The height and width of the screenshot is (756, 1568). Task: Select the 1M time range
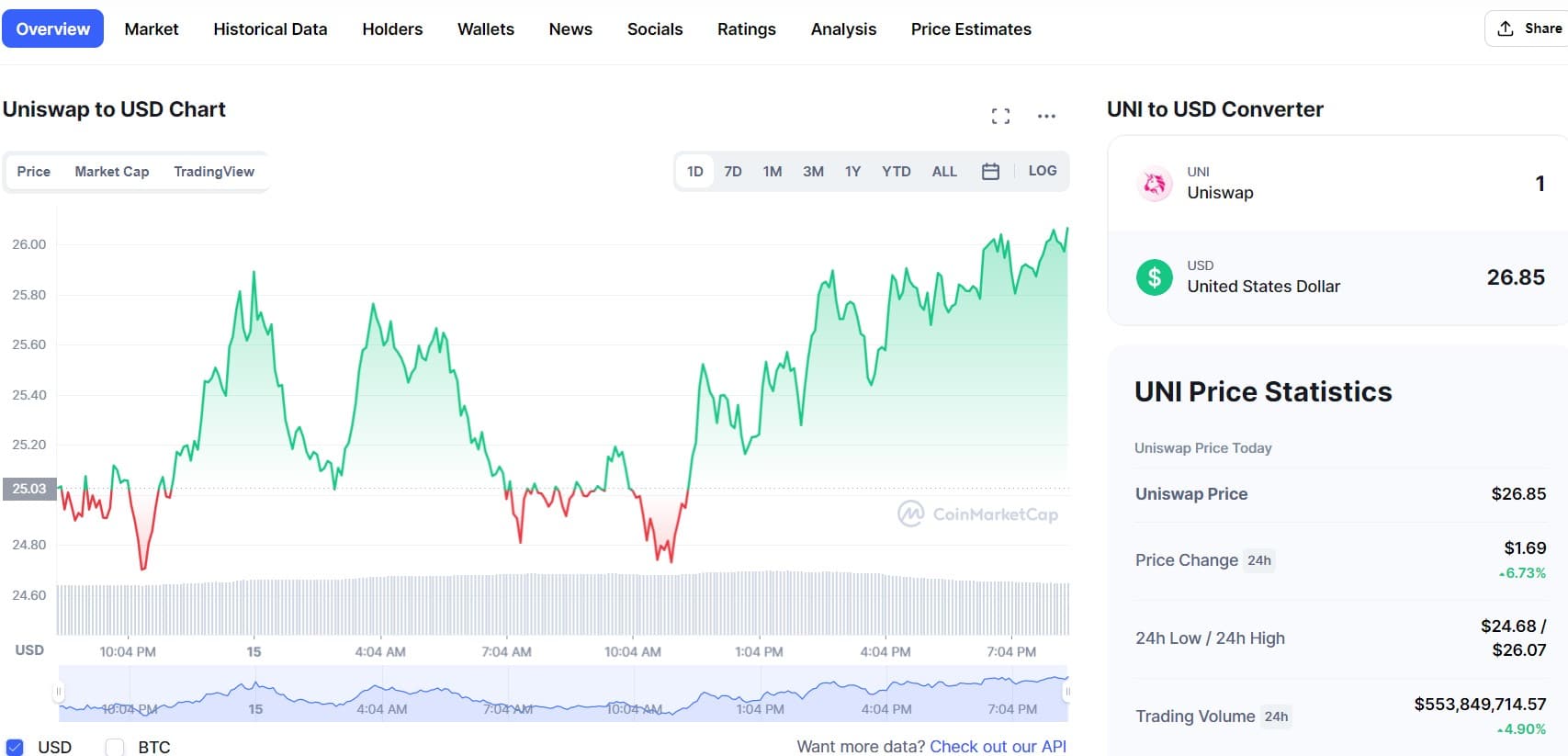773,172
